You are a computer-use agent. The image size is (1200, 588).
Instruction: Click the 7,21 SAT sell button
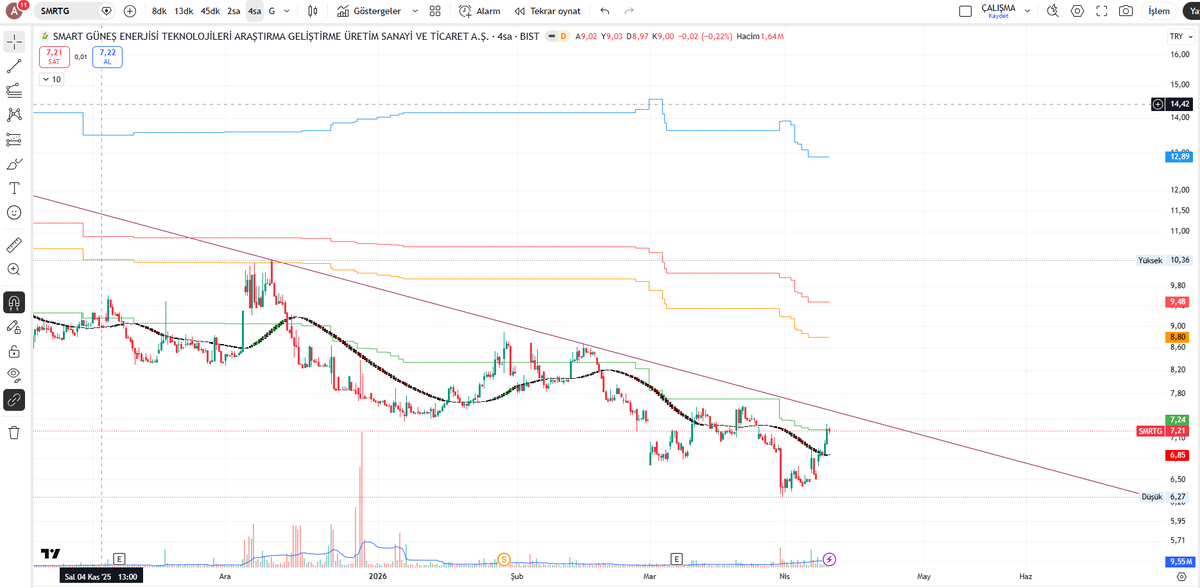pos(54,56)
